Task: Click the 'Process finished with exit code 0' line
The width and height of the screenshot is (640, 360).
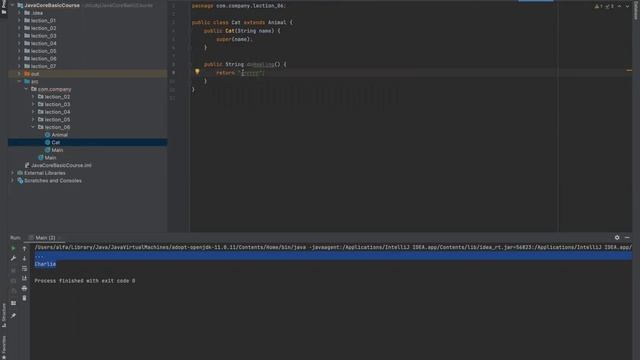Action: tap(85, 281)
